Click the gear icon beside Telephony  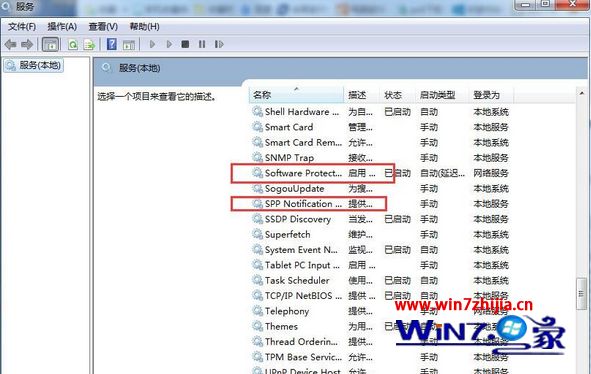point(257,311)
